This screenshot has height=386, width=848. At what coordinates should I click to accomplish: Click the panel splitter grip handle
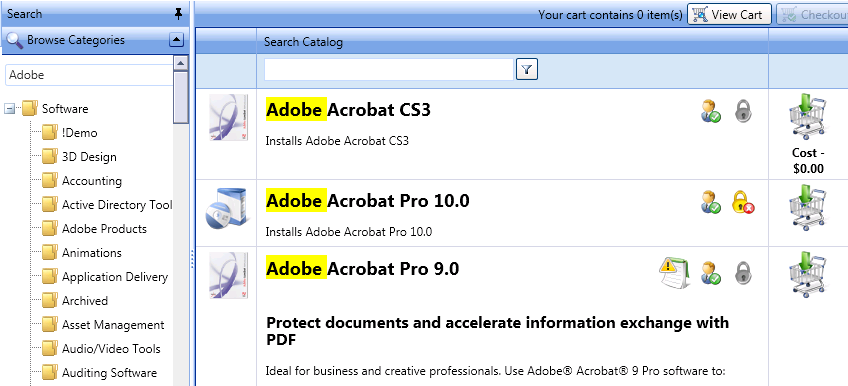(192, 258)
